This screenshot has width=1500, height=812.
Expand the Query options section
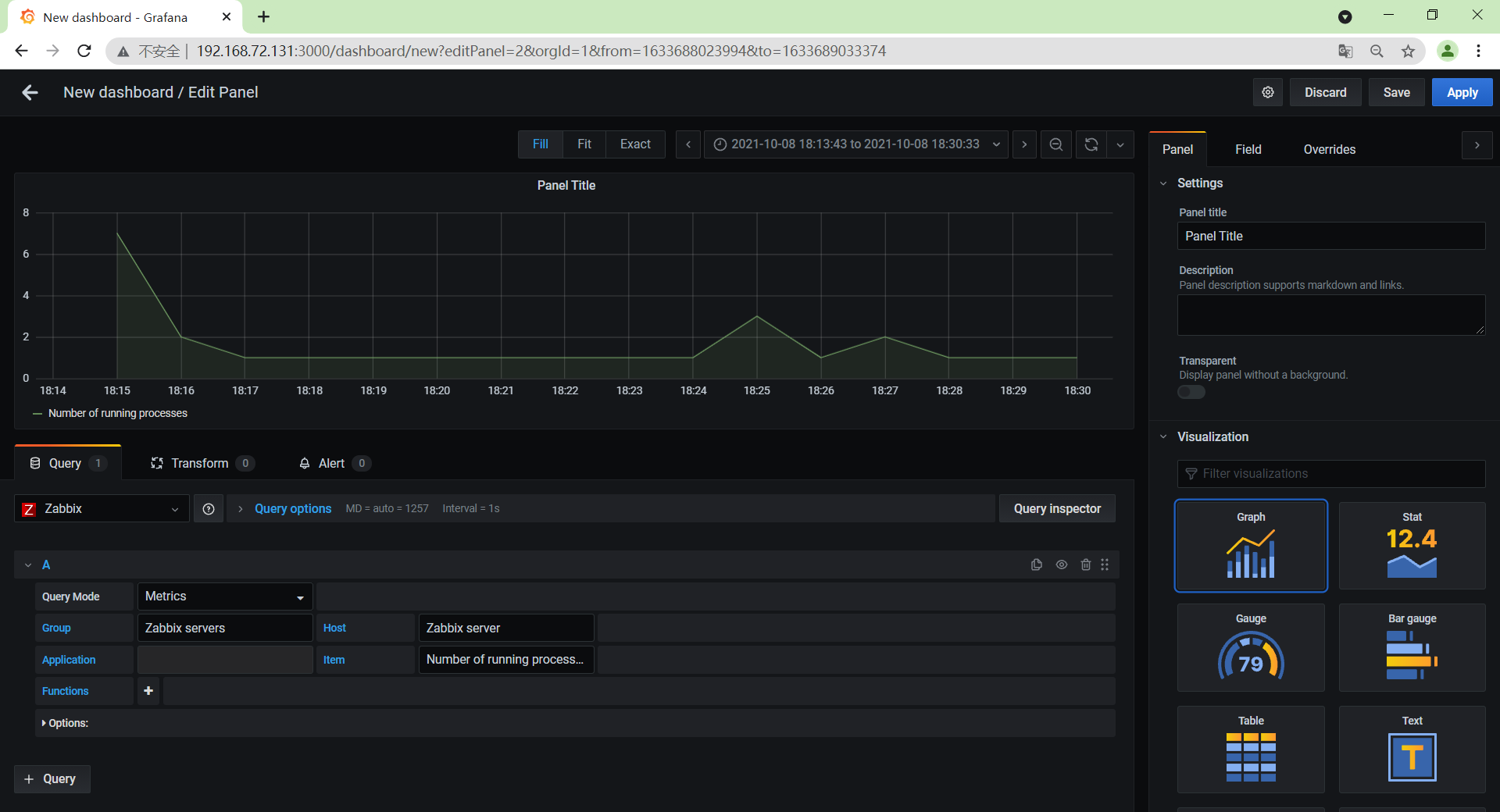pyautogui.click(x=293, y=509)
